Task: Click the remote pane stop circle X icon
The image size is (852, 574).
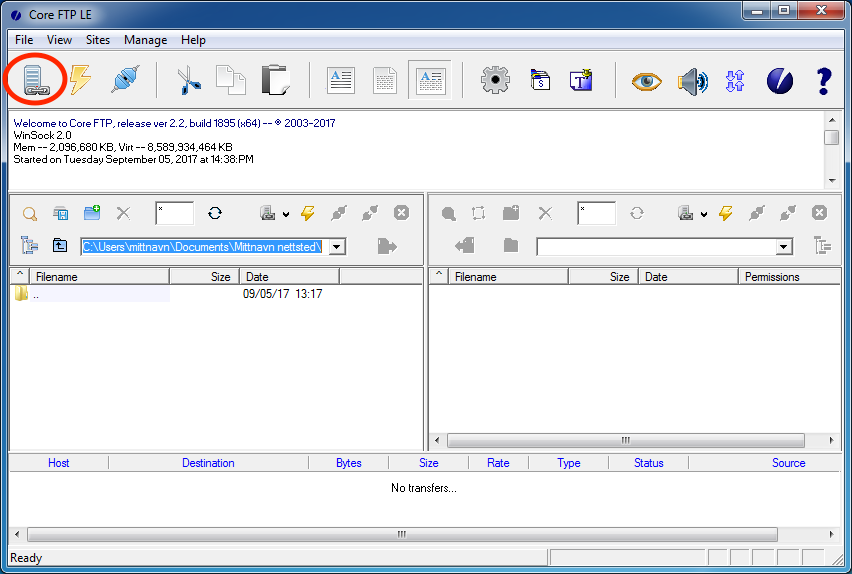Action: 819,213
